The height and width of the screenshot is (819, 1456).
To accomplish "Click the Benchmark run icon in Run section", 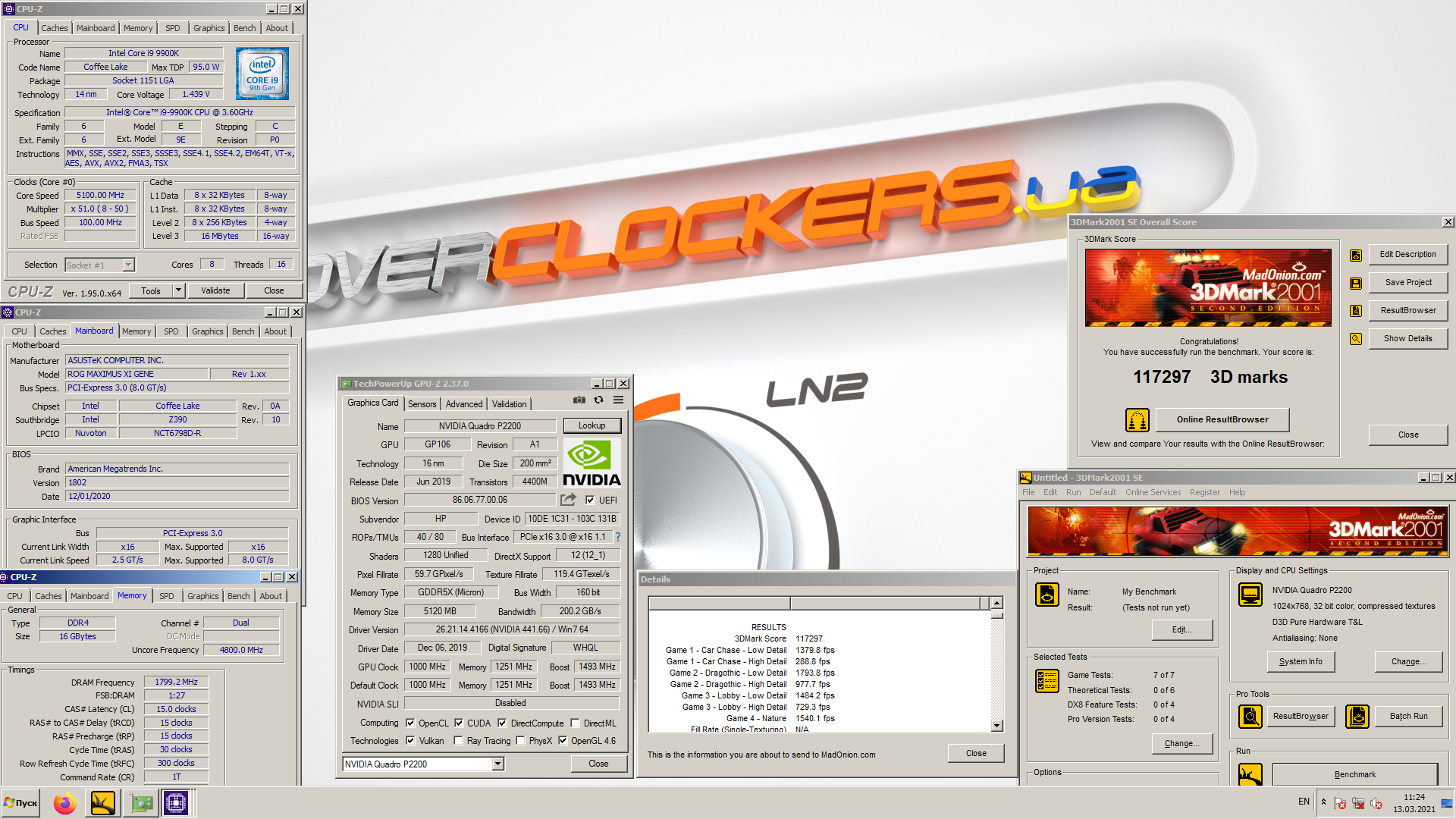I will point(1250,774).
